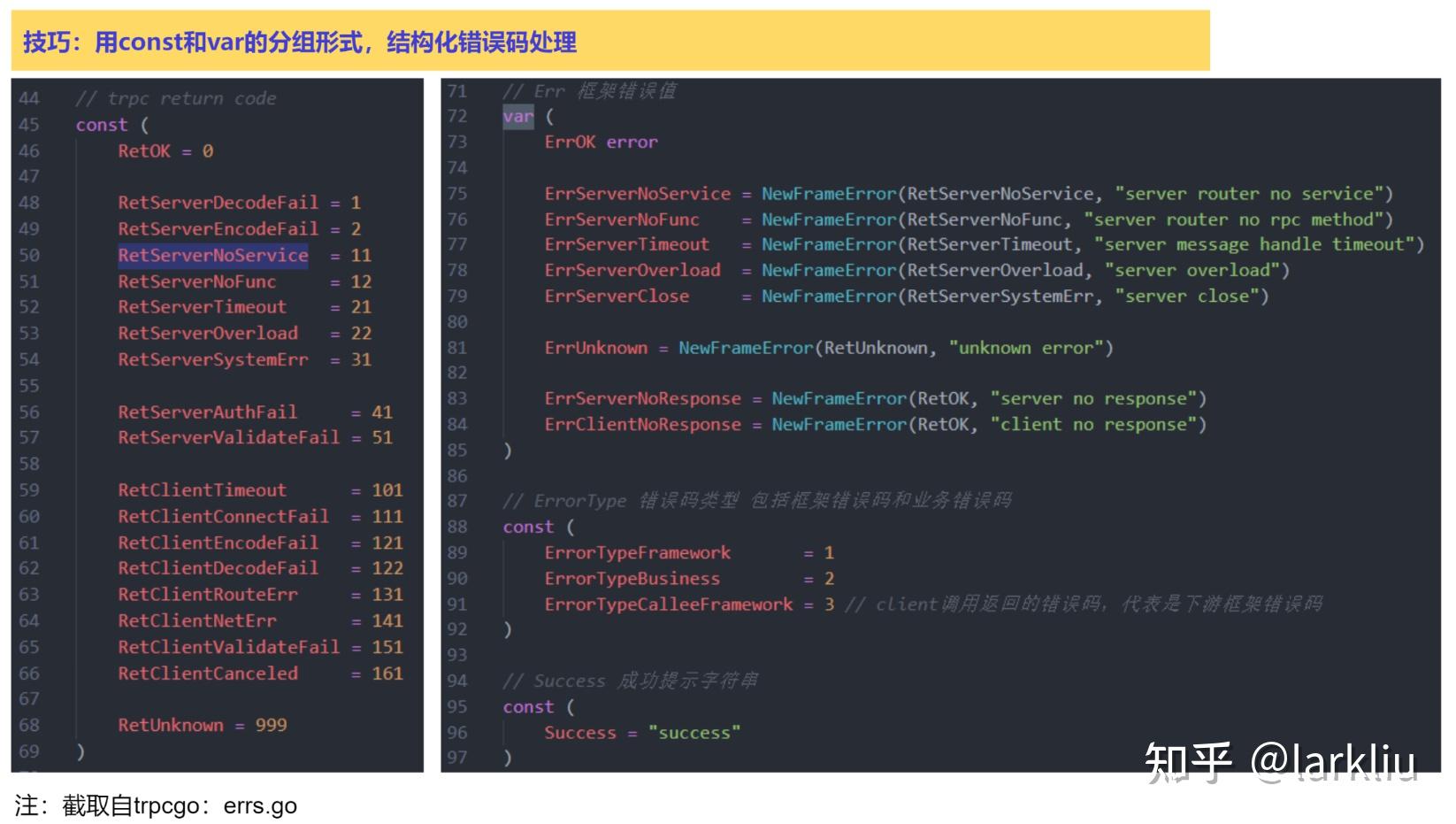
Task: Click RetClientValidateFail on line 65
Action: pos(228,647)
